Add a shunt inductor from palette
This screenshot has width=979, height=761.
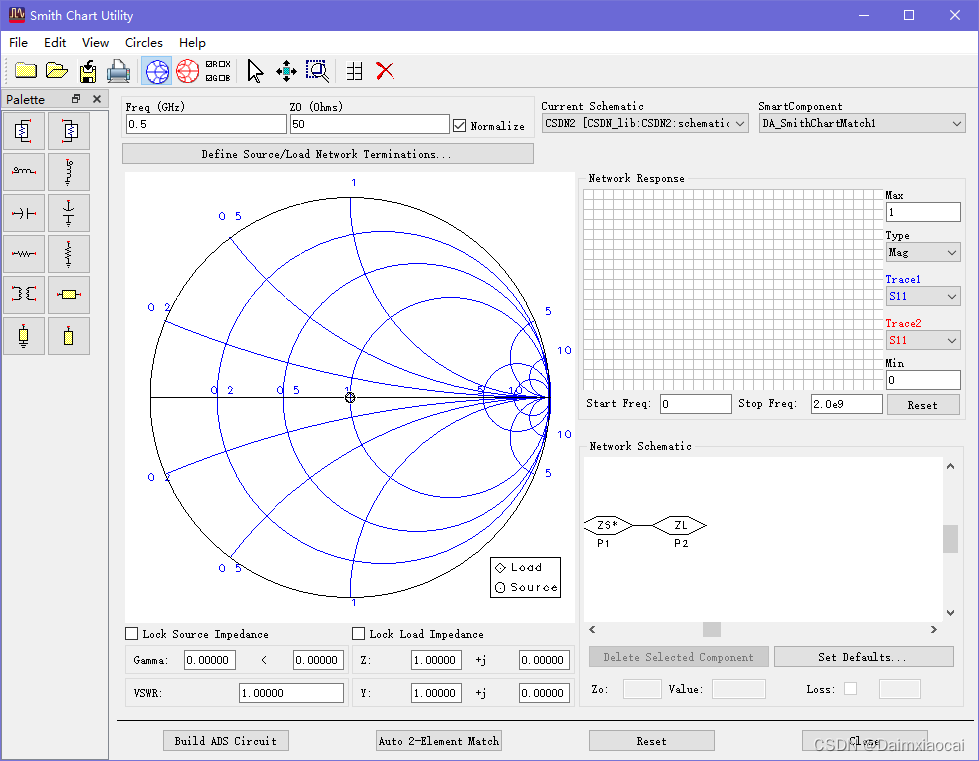tap(69, 172)
